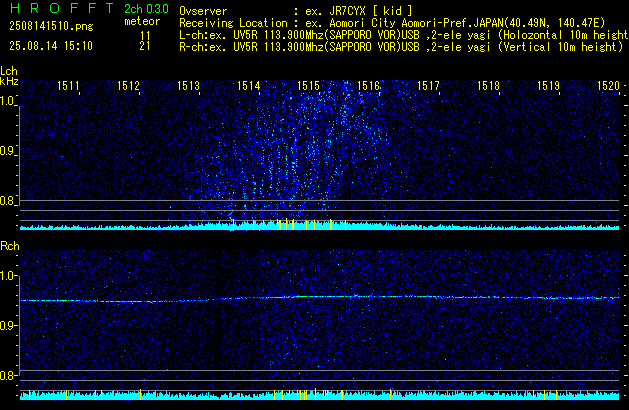This screenshot has height=410, width=629.
Task: Select the 1515 time tick label
Action: (x=308, y=86)
